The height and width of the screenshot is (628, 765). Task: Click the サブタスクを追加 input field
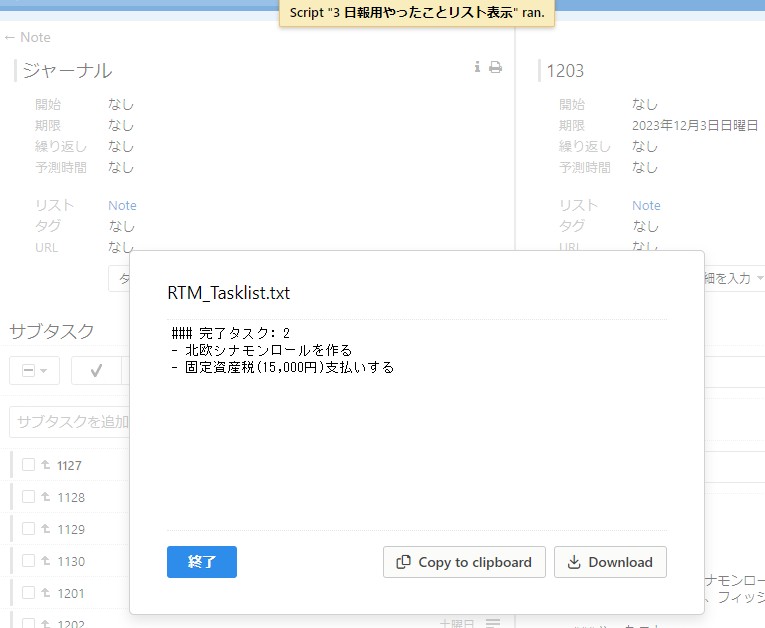click(70, 422)
